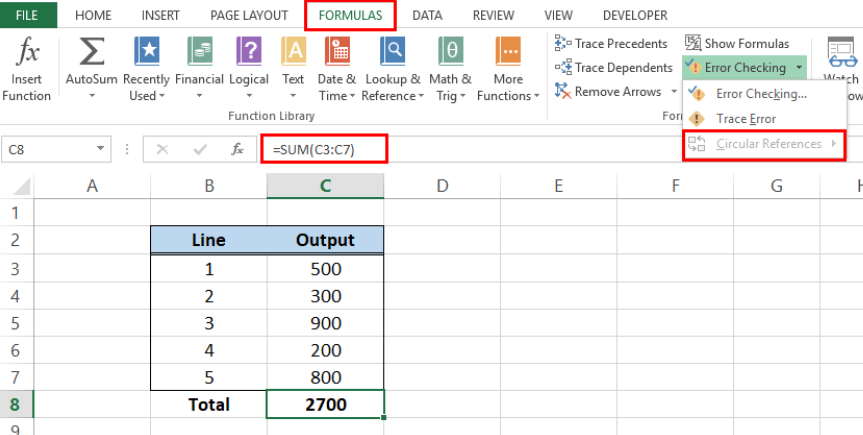Switch to the VIEW tab
Image resolution: width=863 pixels, height=435 pixels.
click(x=558, y=15)
